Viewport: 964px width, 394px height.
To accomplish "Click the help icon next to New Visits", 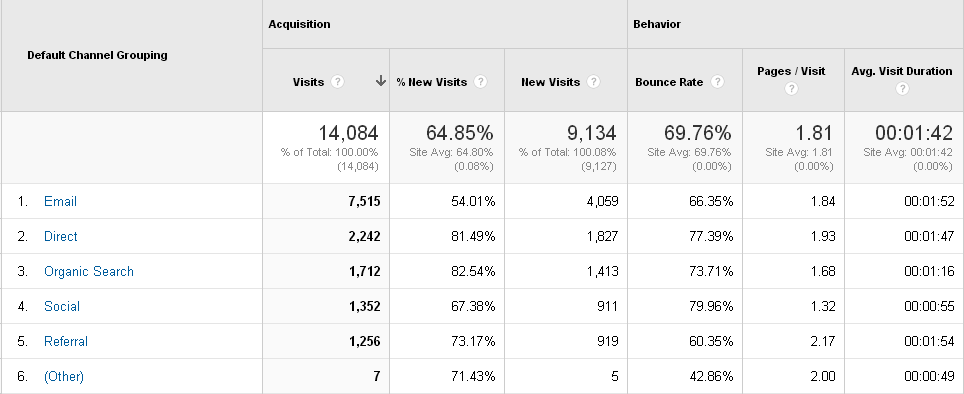I will (593, 82).
